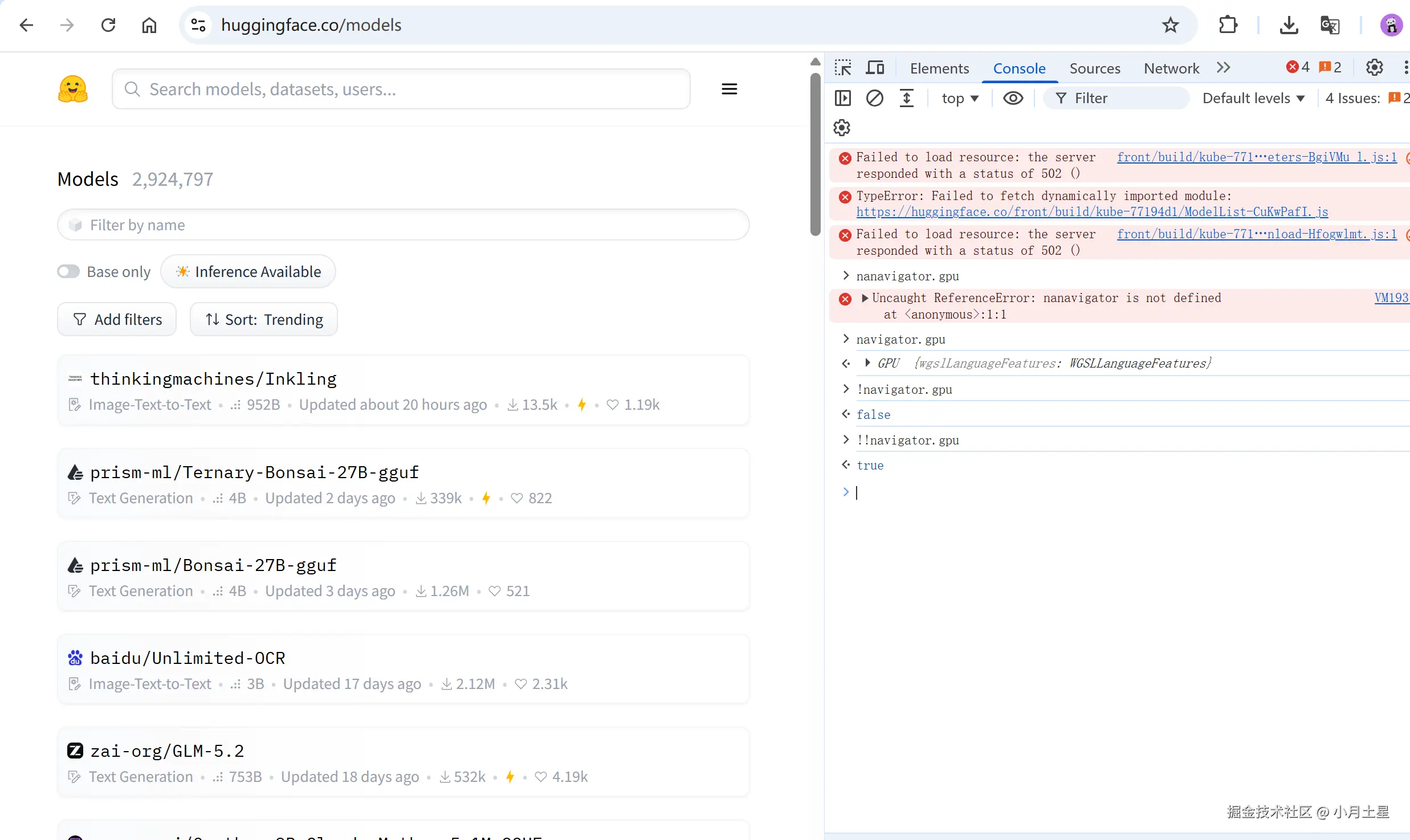This screenshot has width=1410, height=840.
Task: Show the console sidebar panel
Action: tap(843, 98)
